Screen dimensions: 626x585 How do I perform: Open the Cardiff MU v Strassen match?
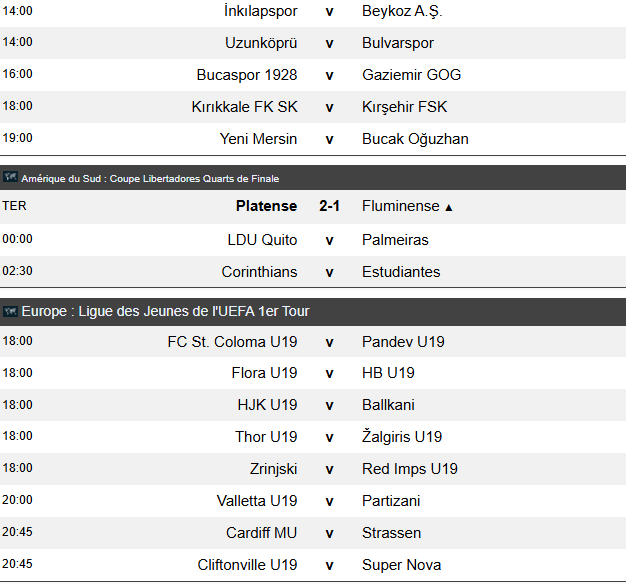pyautogui.click(x=313, y=533)
